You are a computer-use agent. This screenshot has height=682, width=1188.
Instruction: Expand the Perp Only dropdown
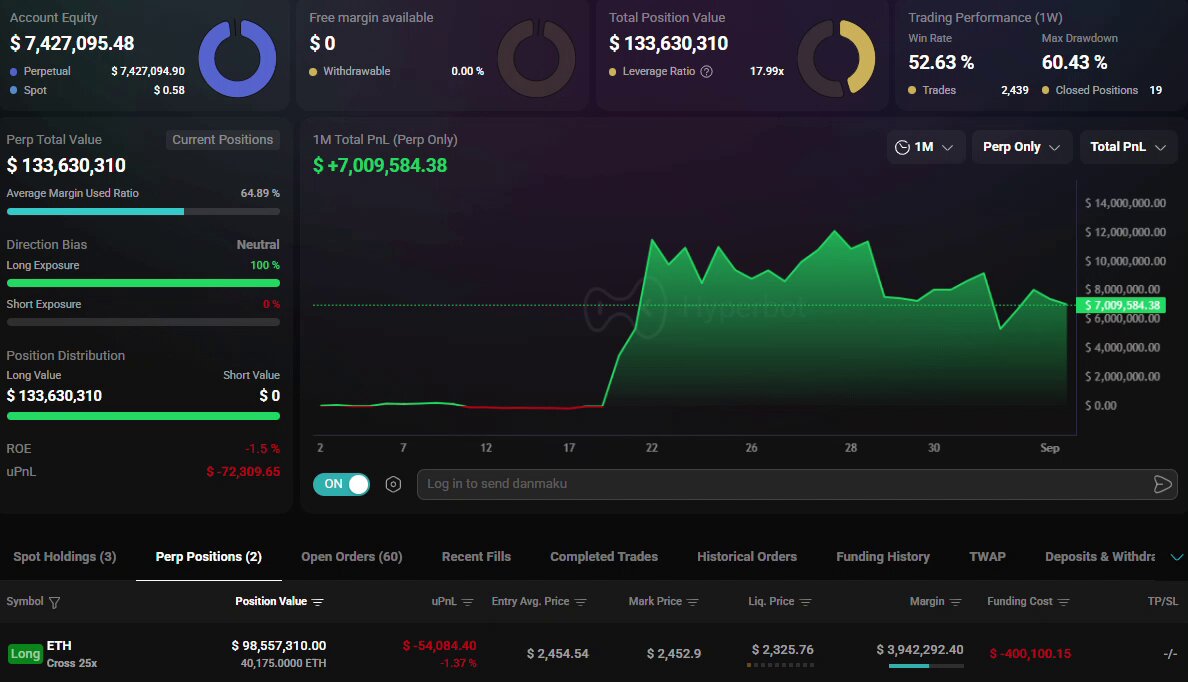(1021, 147)
